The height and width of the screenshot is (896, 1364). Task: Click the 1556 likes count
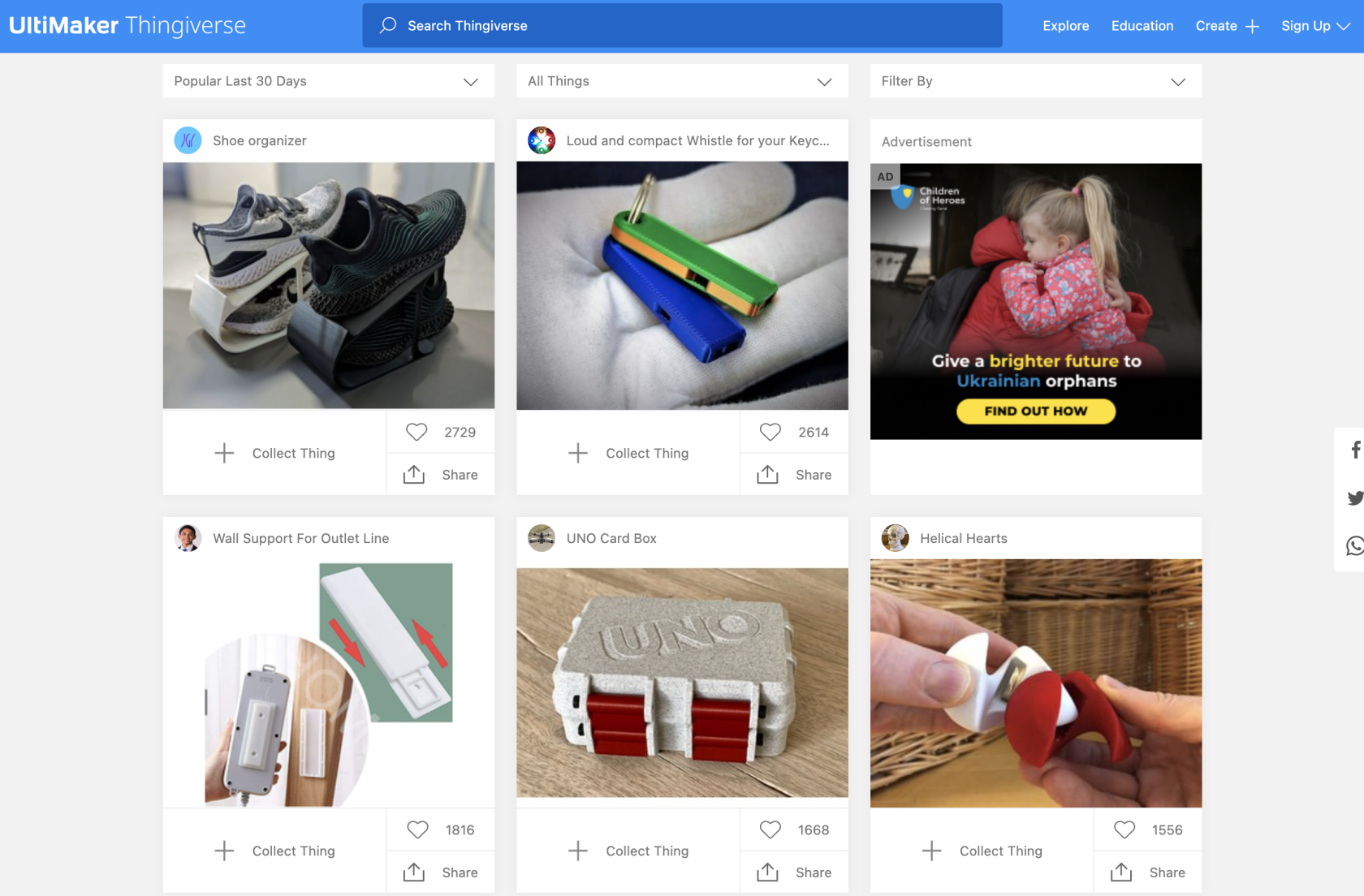[x=1168, y=829]
